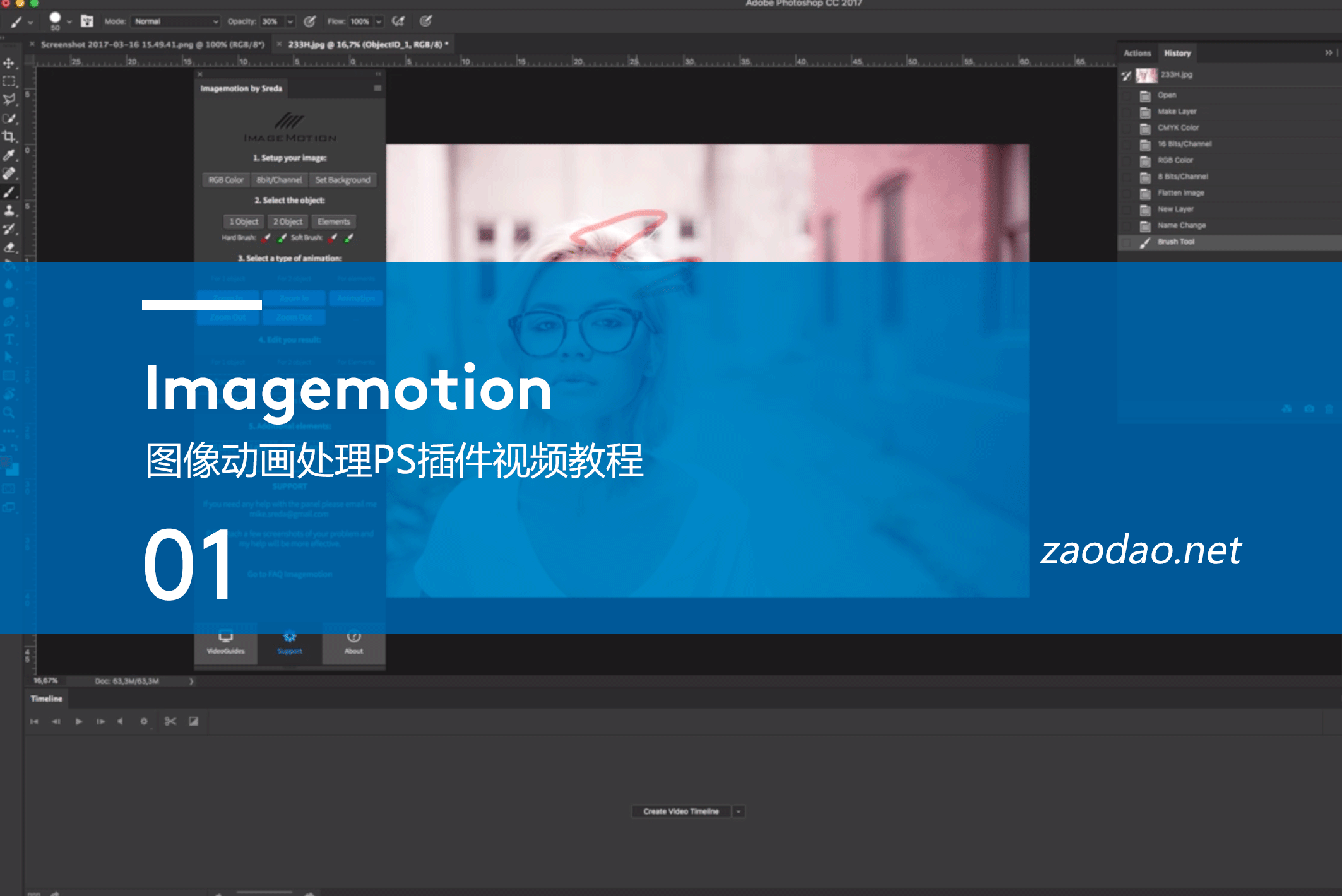Pick the green Hard Brush in Imagemotion

click(x=282, y=238)
